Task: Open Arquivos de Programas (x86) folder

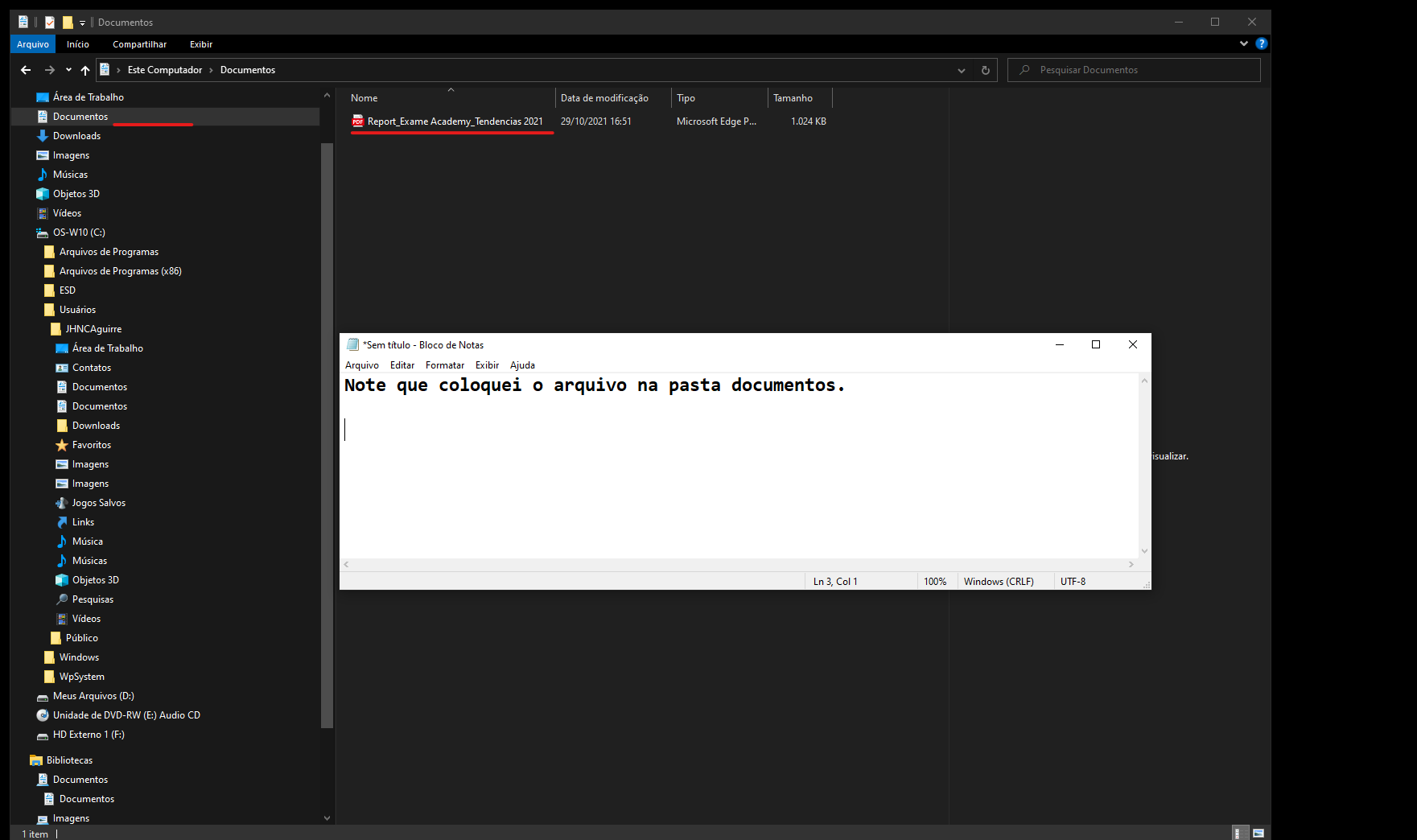Action: pos(120,271)
